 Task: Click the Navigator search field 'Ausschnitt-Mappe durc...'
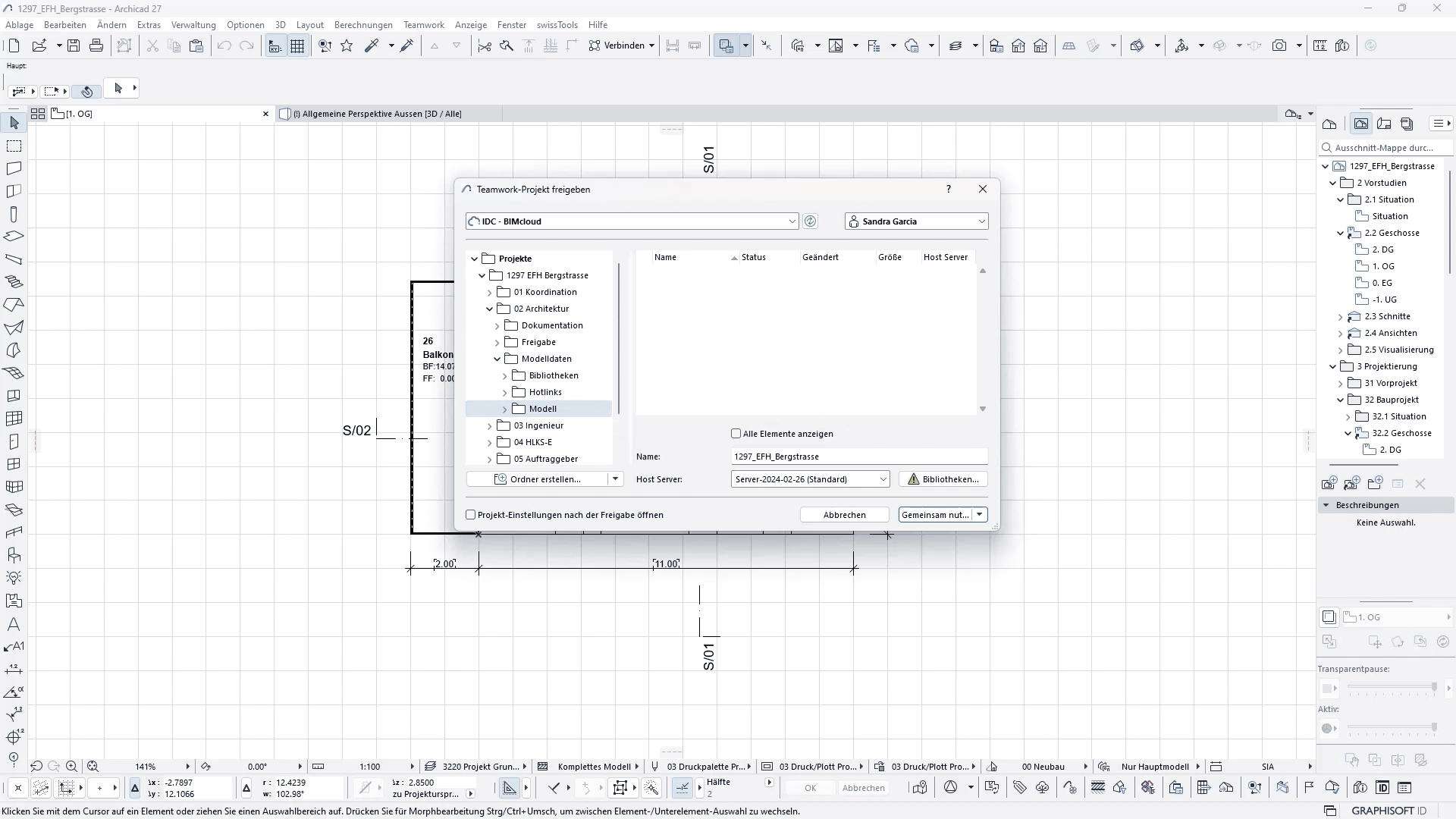[x=1386, y=148]
